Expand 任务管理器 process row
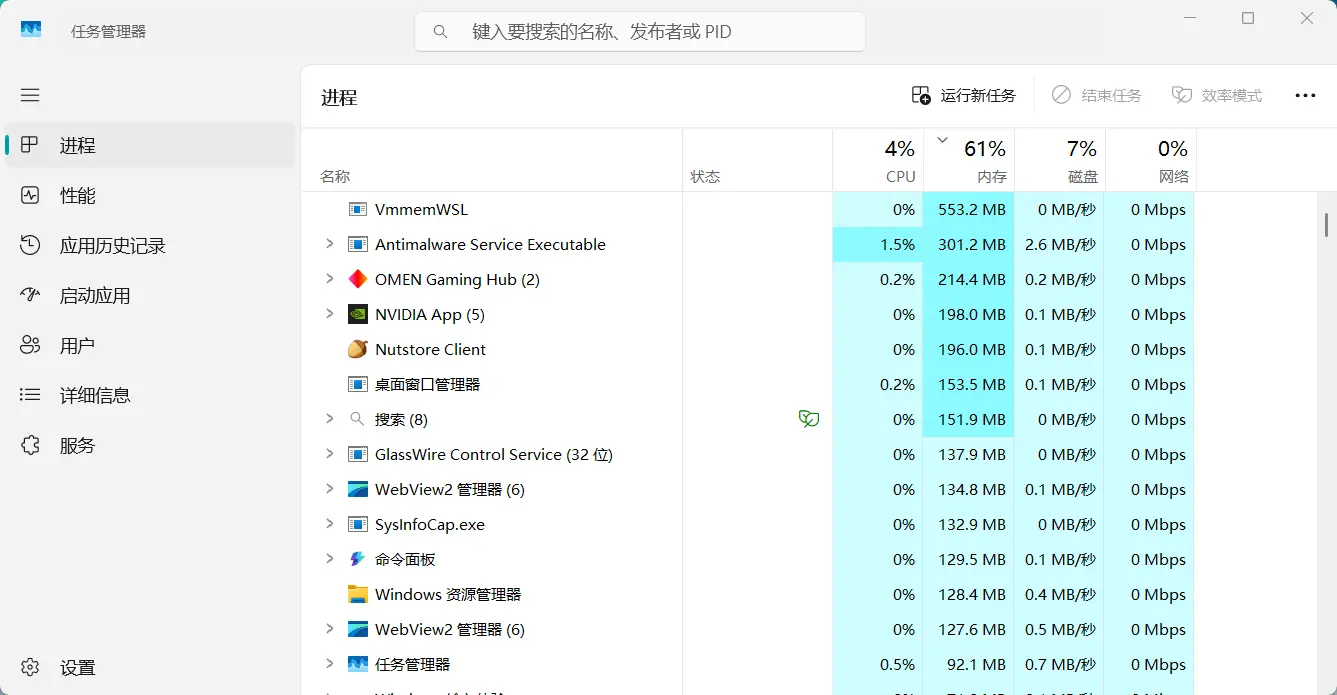The image size is (1337, 695). [330, 664]
